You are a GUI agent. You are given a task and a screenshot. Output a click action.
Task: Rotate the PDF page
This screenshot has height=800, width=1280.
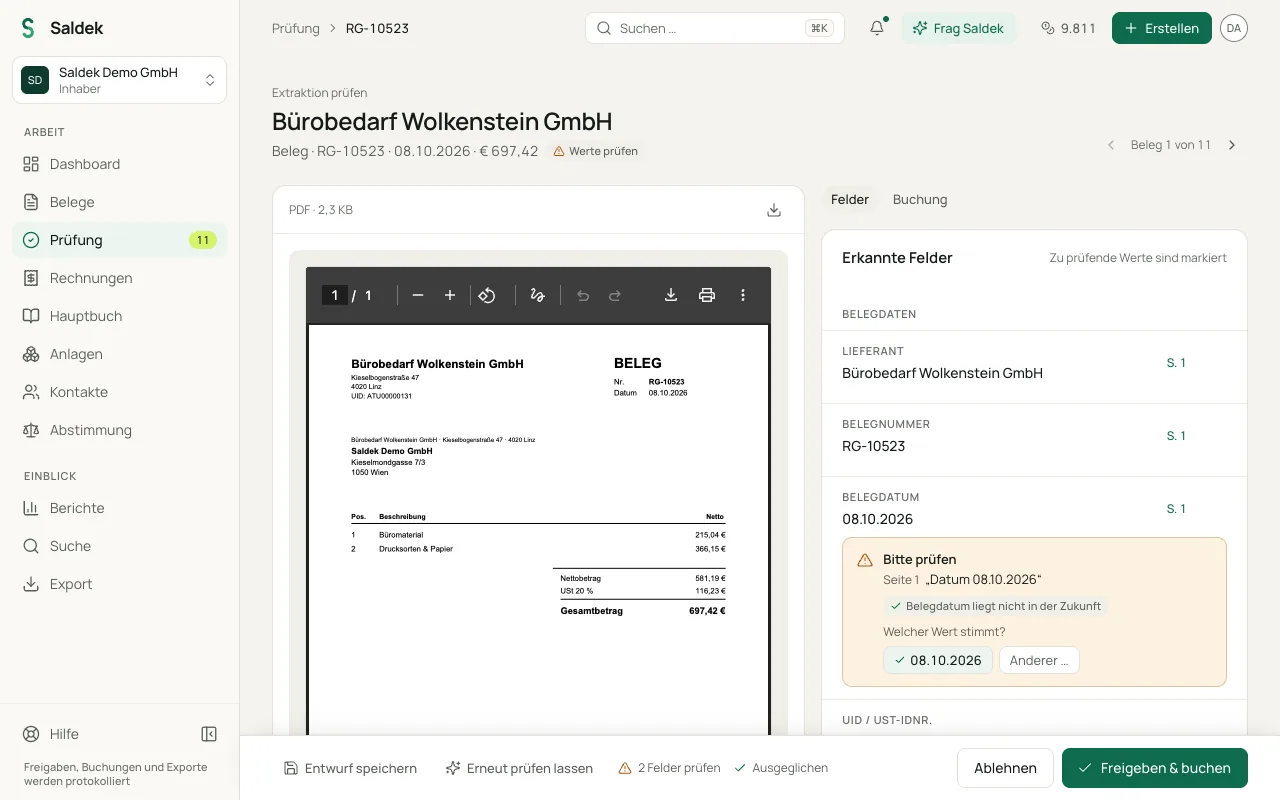(487, 295)
